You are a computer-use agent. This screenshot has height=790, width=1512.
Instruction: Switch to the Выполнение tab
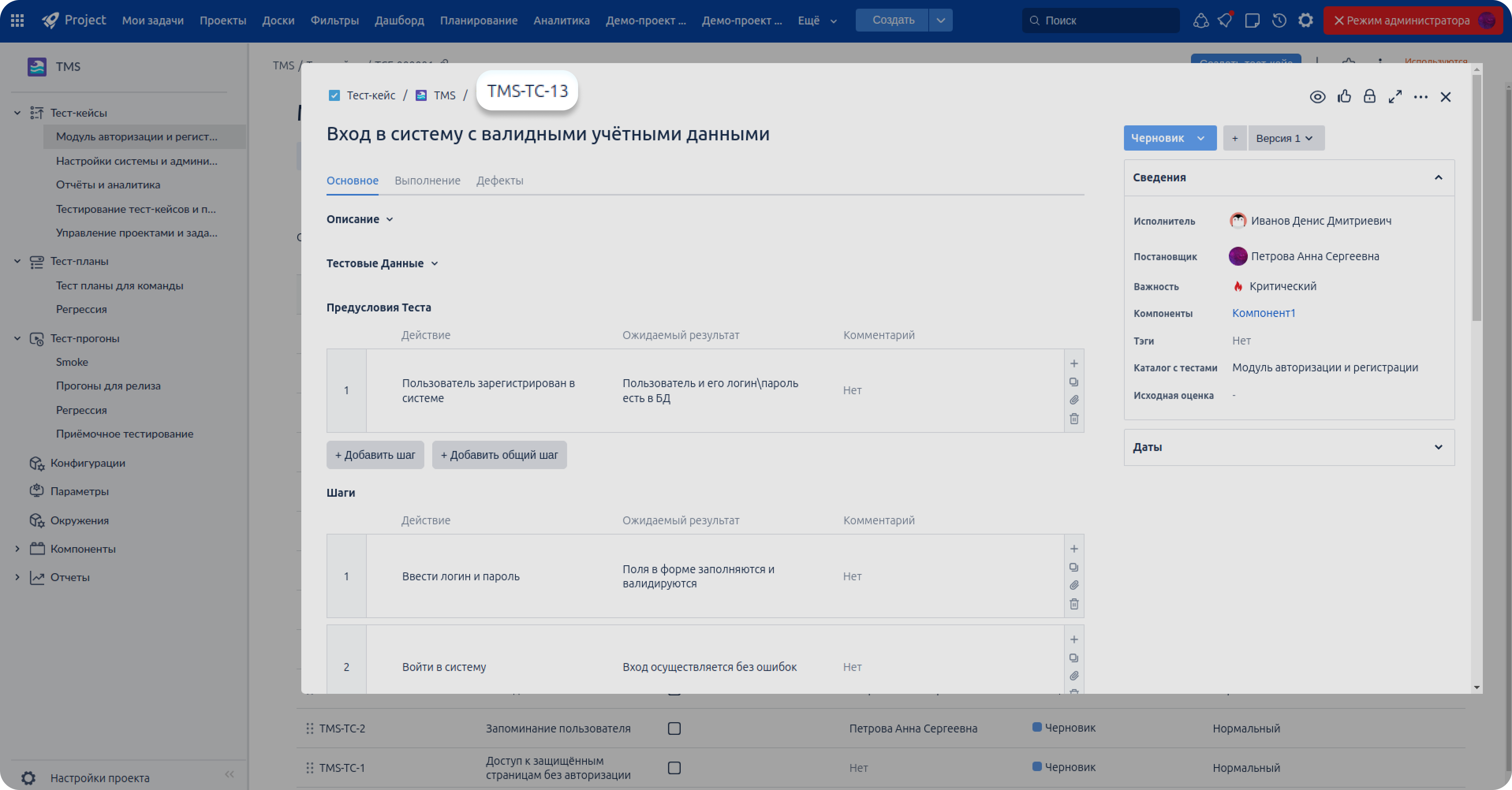tap(427, 181)
